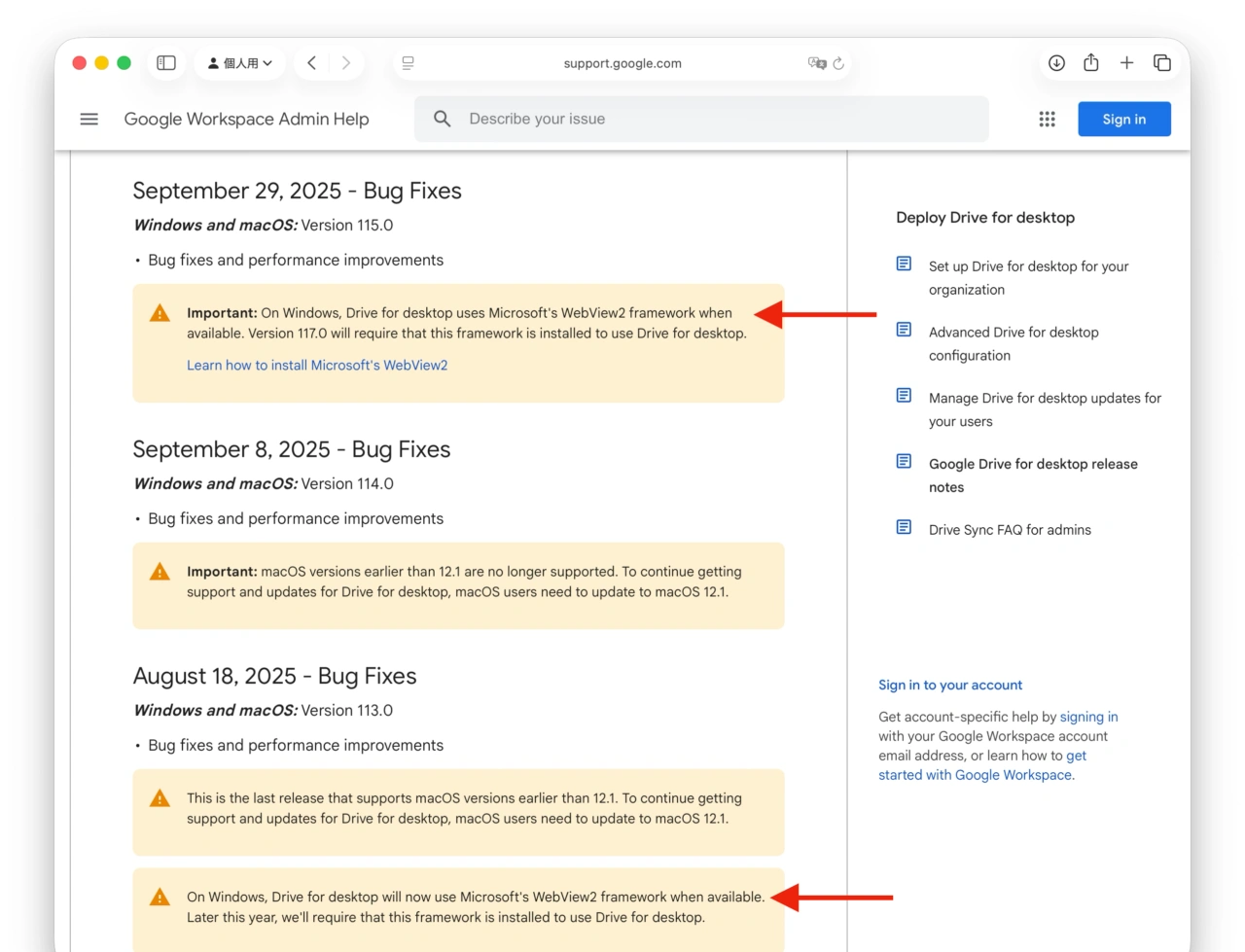Image resolution: width=1245 pixels, height=952 pixels.
Task: Click the Back navigation arrow
Action: pyautogui.click(x=311, y=62)
